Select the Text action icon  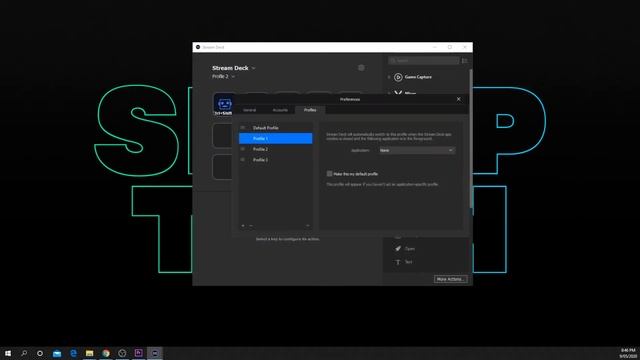tap(398, 262)
